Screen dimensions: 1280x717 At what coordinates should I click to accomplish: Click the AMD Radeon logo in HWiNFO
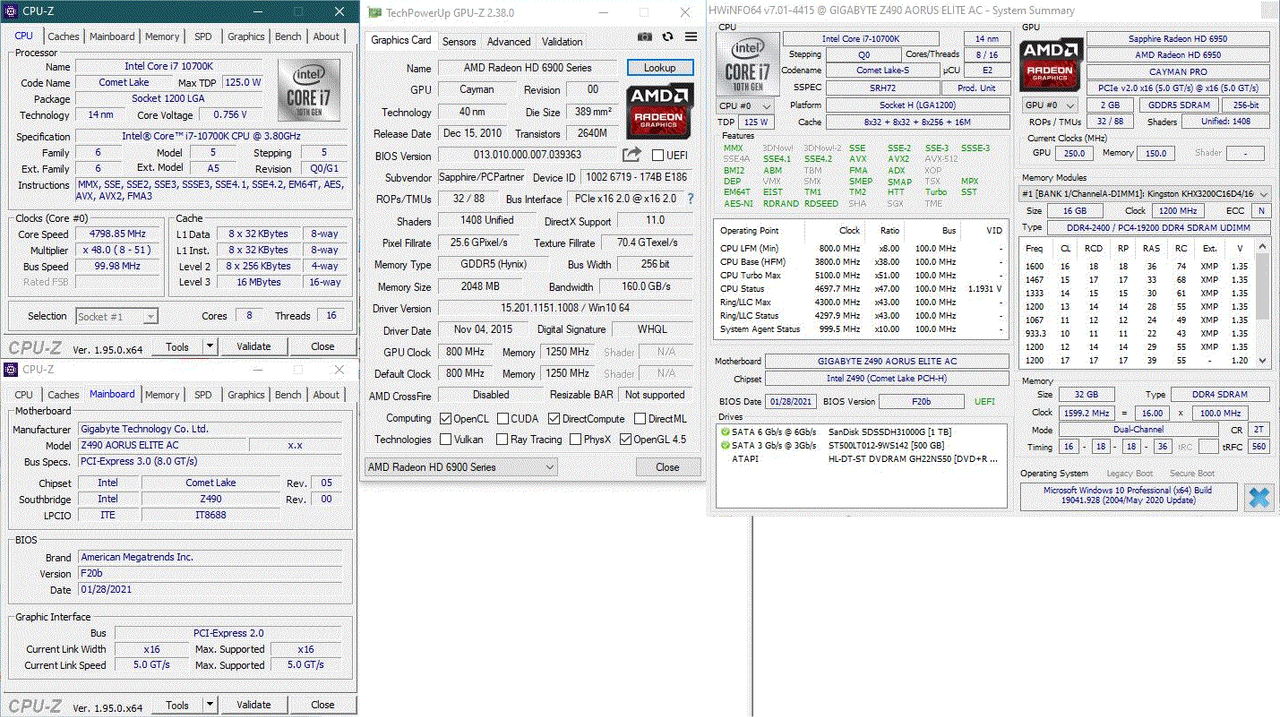pyautogui.click(x=1050, y=66)
